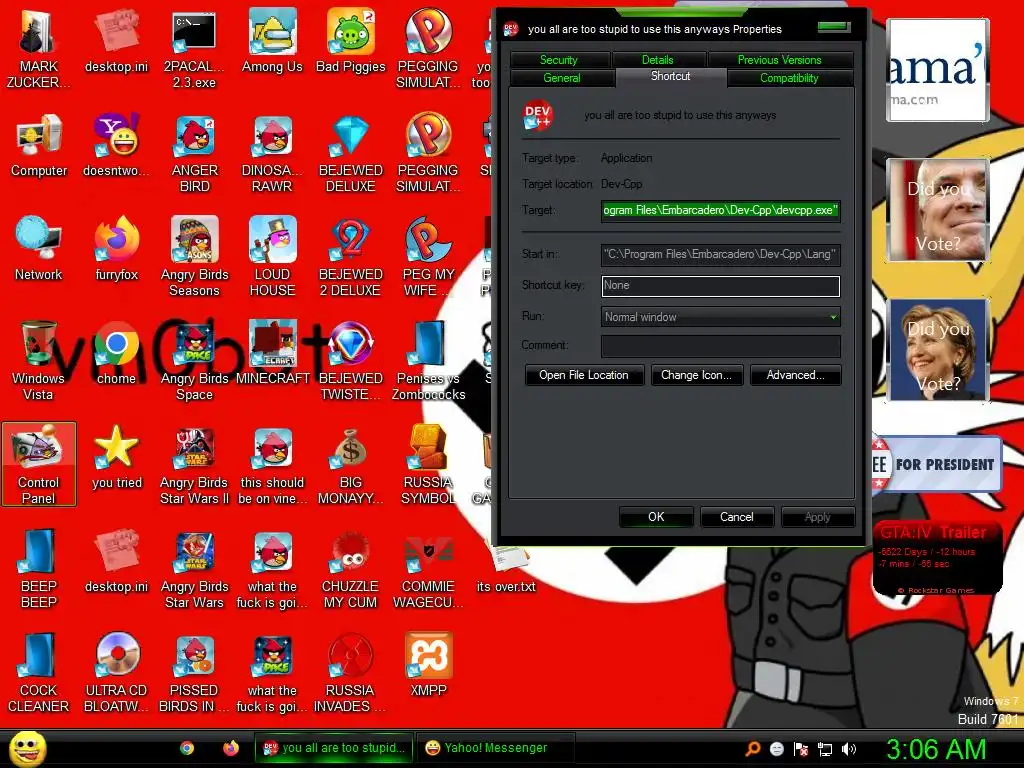Click the magnifier tray icon

753,749
